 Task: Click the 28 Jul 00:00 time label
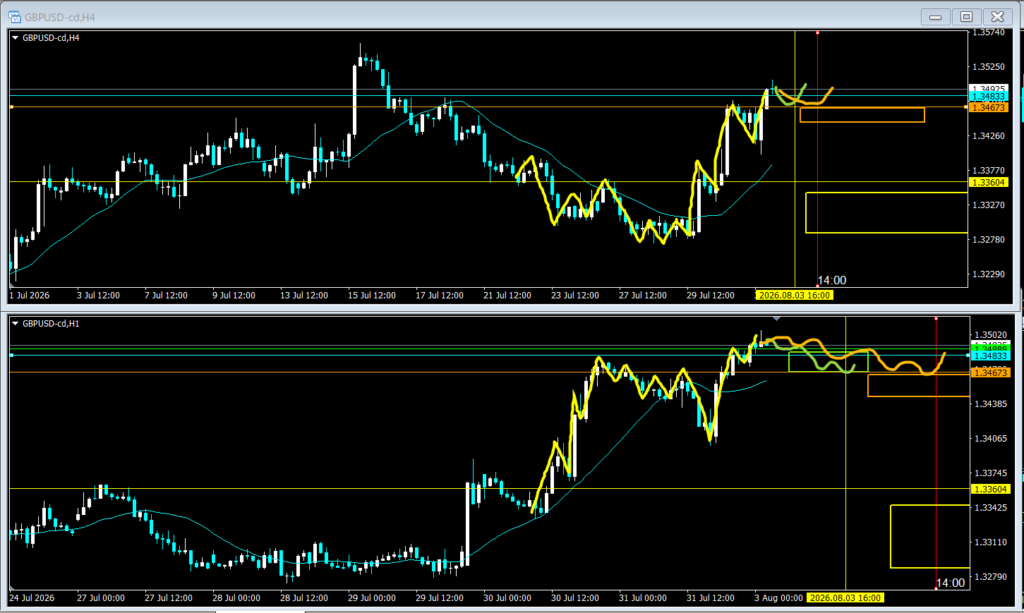[236, 598]
